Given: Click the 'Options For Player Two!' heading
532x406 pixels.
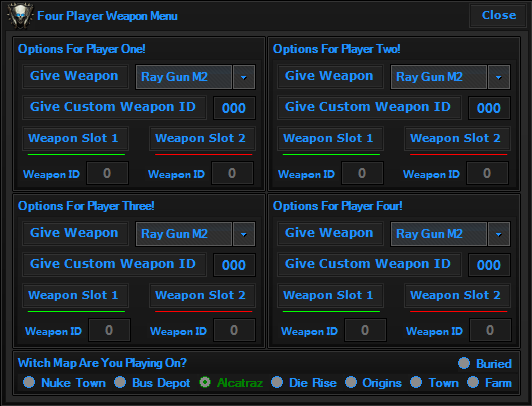Looking at the screenshot, I should click(x=337, y=49).
